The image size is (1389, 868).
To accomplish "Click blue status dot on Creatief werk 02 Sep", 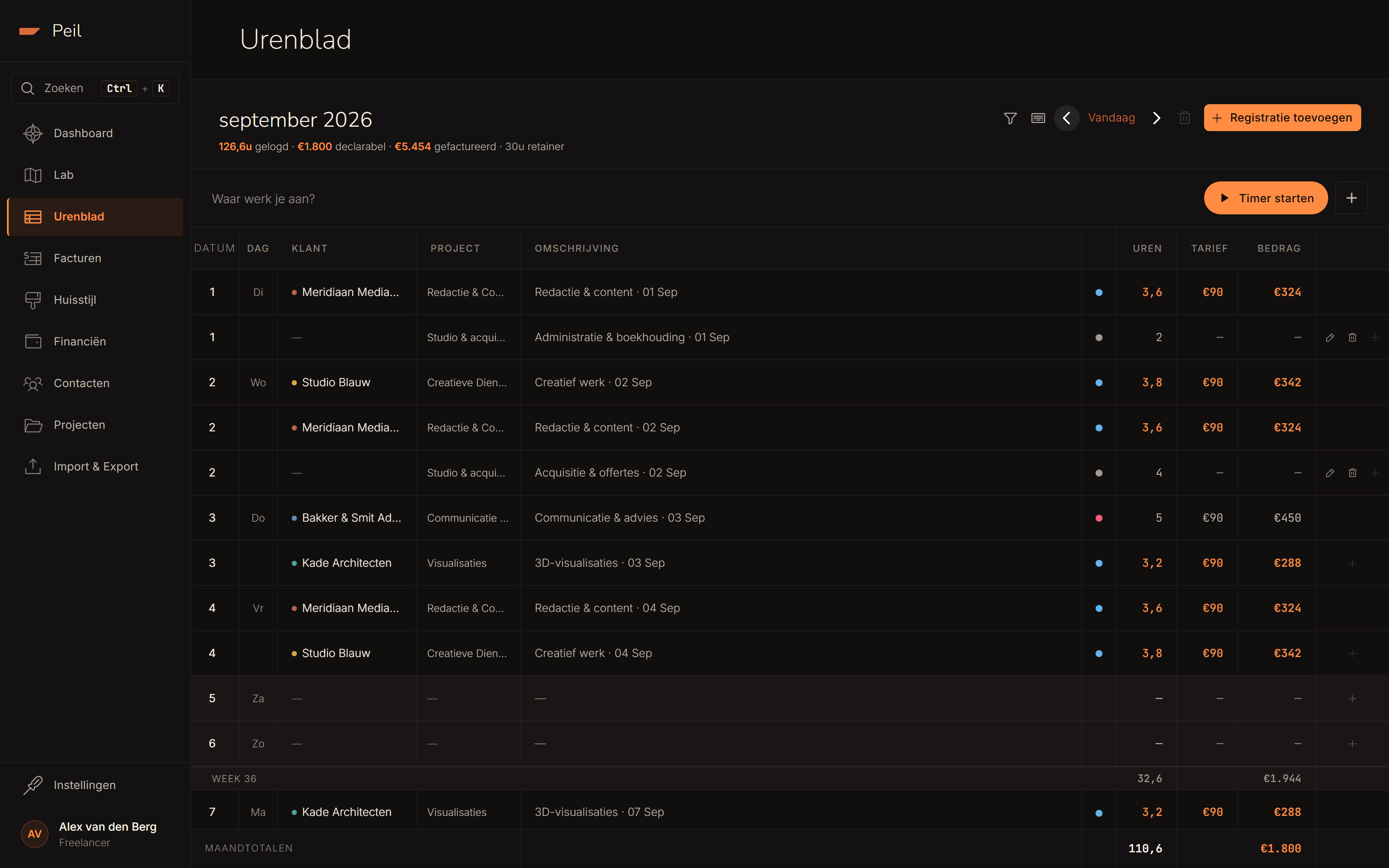I will pyautogui.click(x=1099, y=383).
